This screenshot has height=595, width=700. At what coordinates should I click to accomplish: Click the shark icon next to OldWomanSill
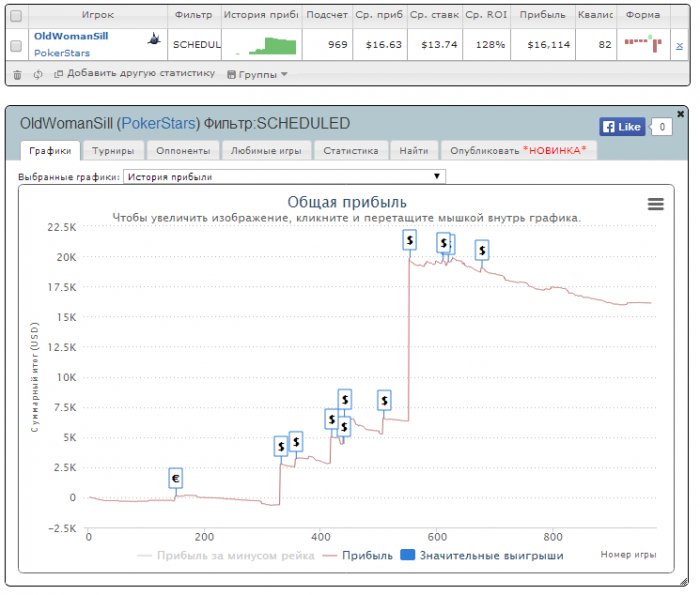pos(155,38)
